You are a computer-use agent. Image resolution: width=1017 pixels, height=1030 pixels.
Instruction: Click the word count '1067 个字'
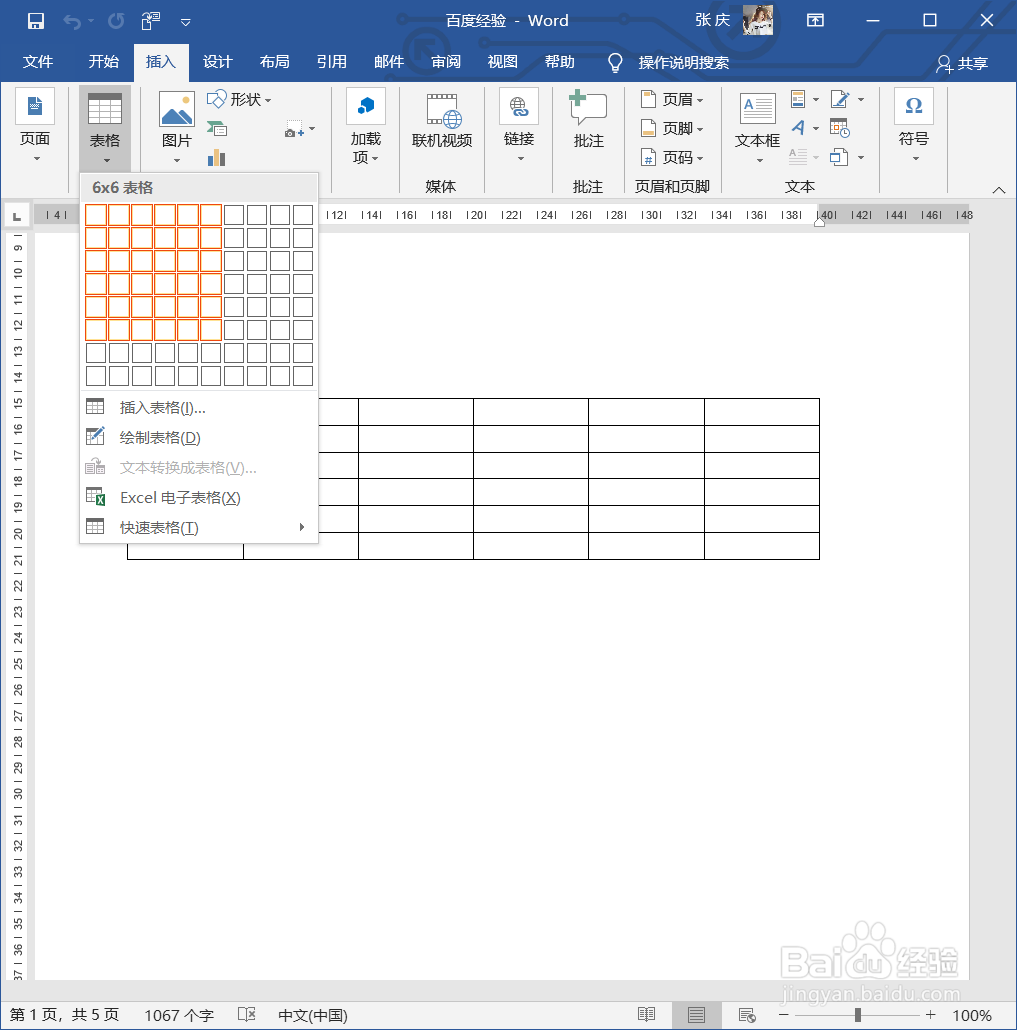pos(179,1016)
